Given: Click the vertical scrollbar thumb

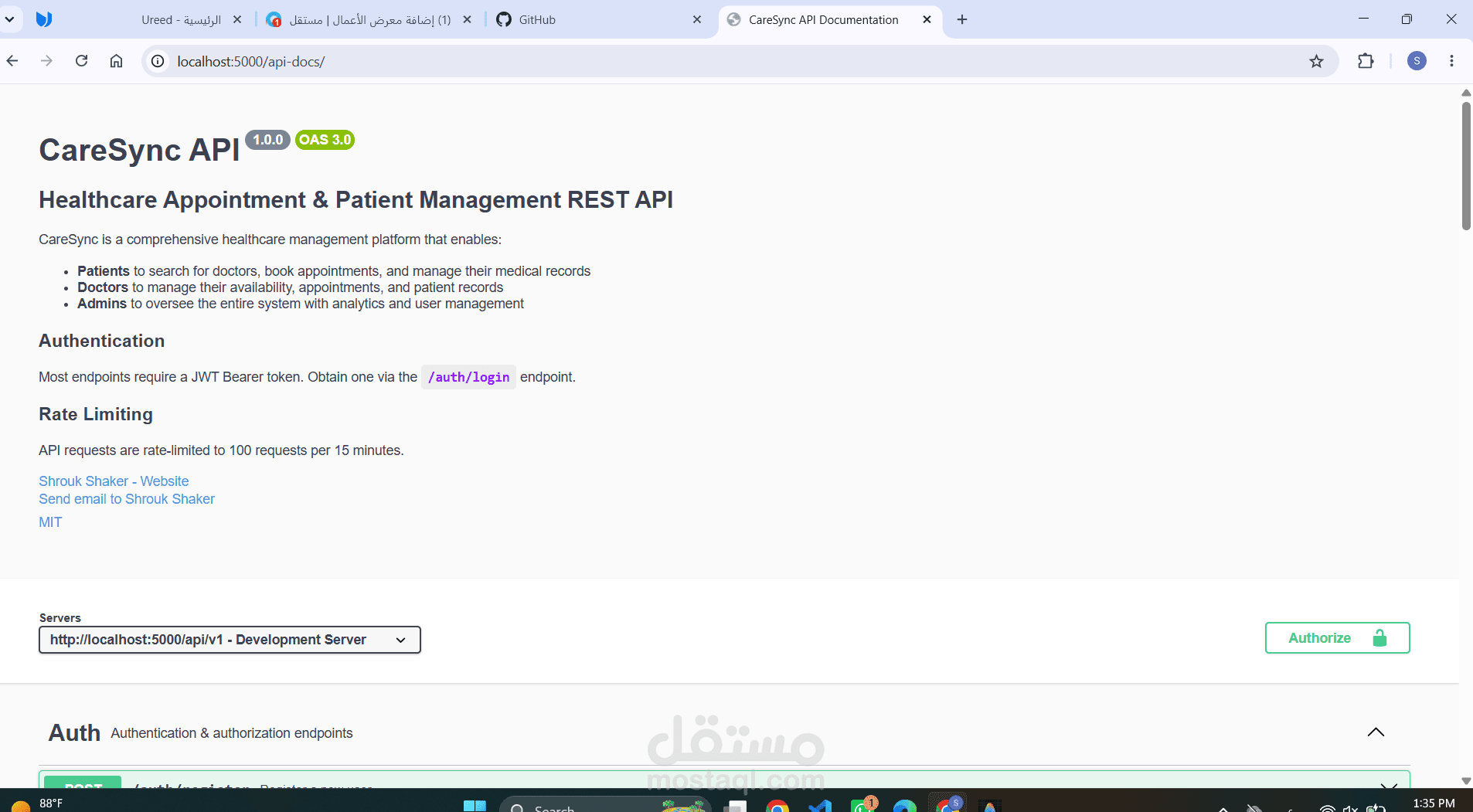Looking at the screenshot, I should pyautogui.click(x=1466, y=166).
